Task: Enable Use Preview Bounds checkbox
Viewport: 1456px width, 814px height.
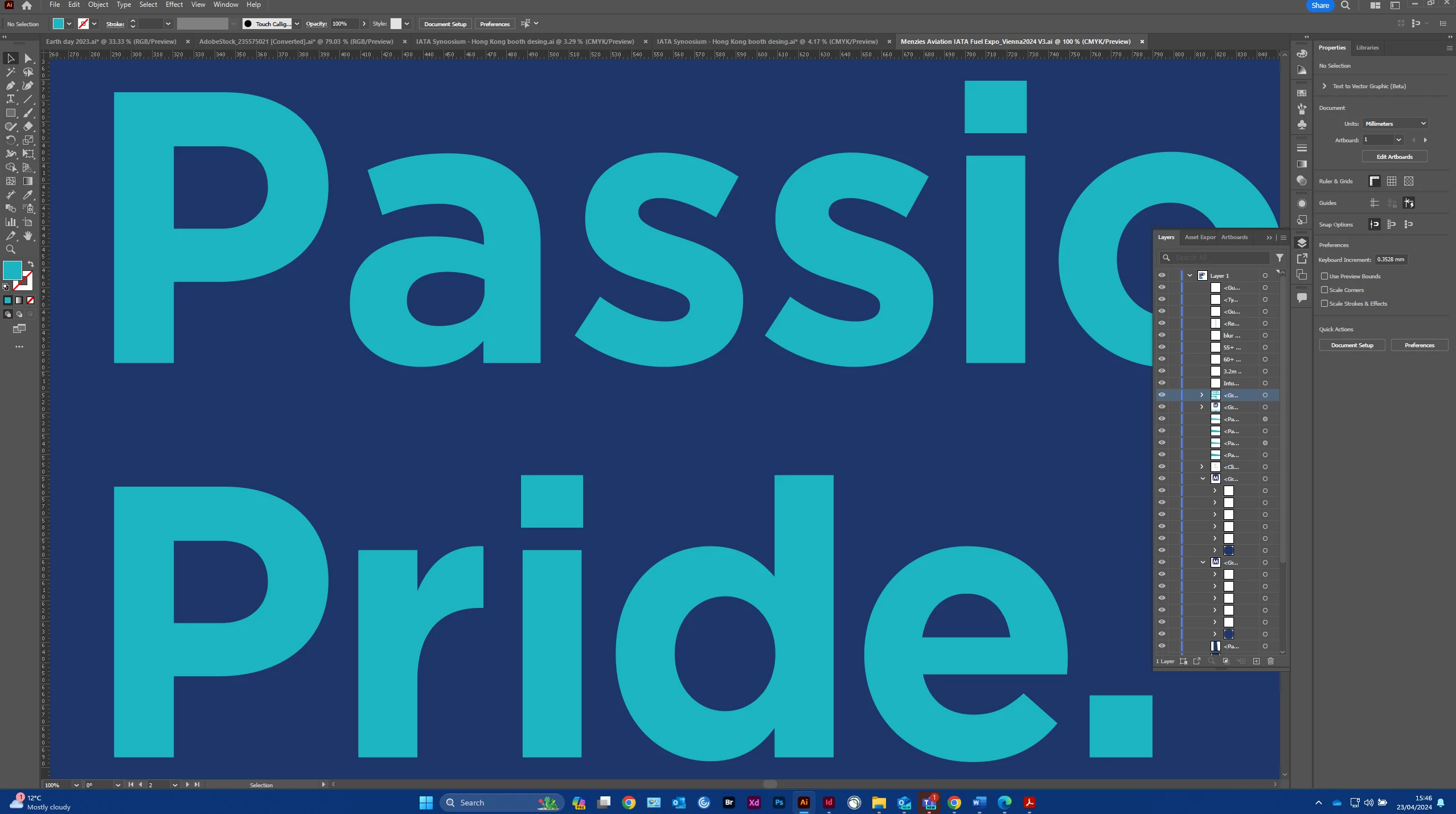Action: [x=1324, y=276]
